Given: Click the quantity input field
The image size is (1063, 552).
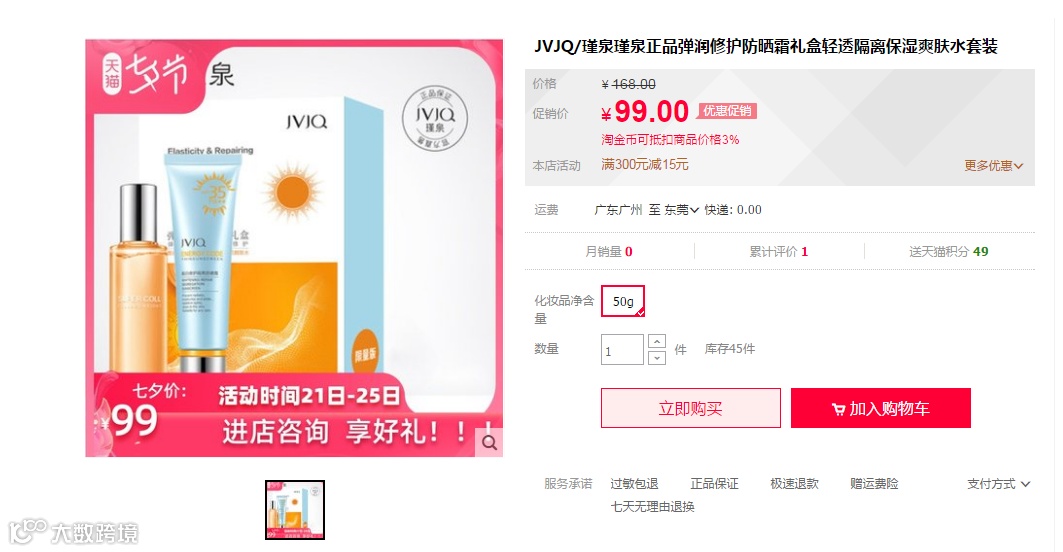Looking at the screenshot, I should (622, 350).
